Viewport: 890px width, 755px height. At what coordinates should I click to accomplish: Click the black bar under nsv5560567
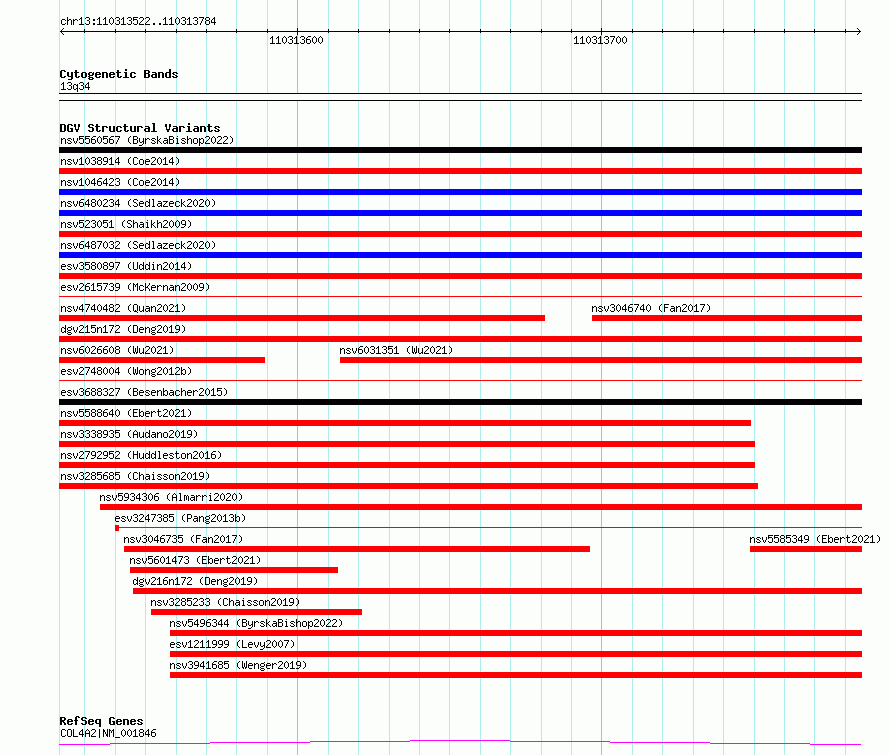pos(460,150)
